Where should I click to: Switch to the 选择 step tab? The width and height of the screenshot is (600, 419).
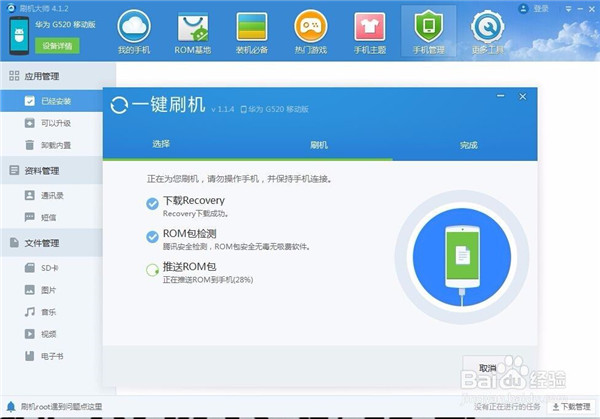coord(162,145)
